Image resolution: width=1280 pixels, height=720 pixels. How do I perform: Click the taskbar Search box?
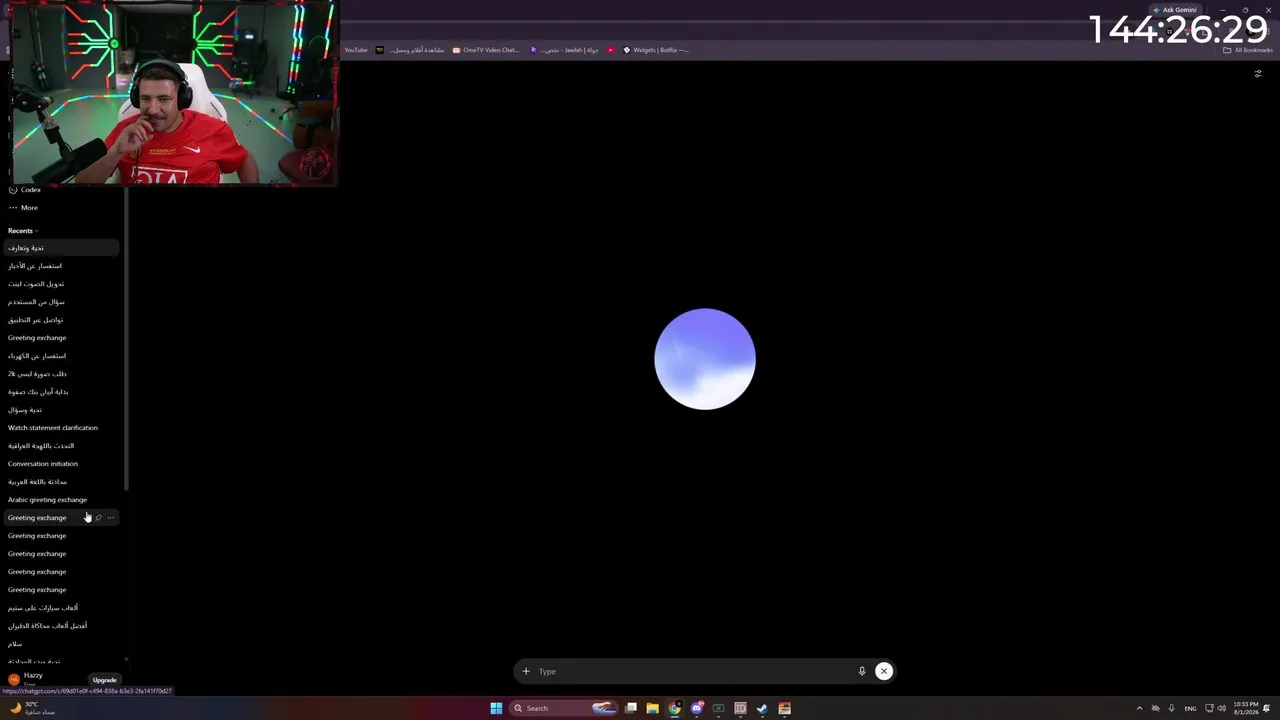(563, 708)
